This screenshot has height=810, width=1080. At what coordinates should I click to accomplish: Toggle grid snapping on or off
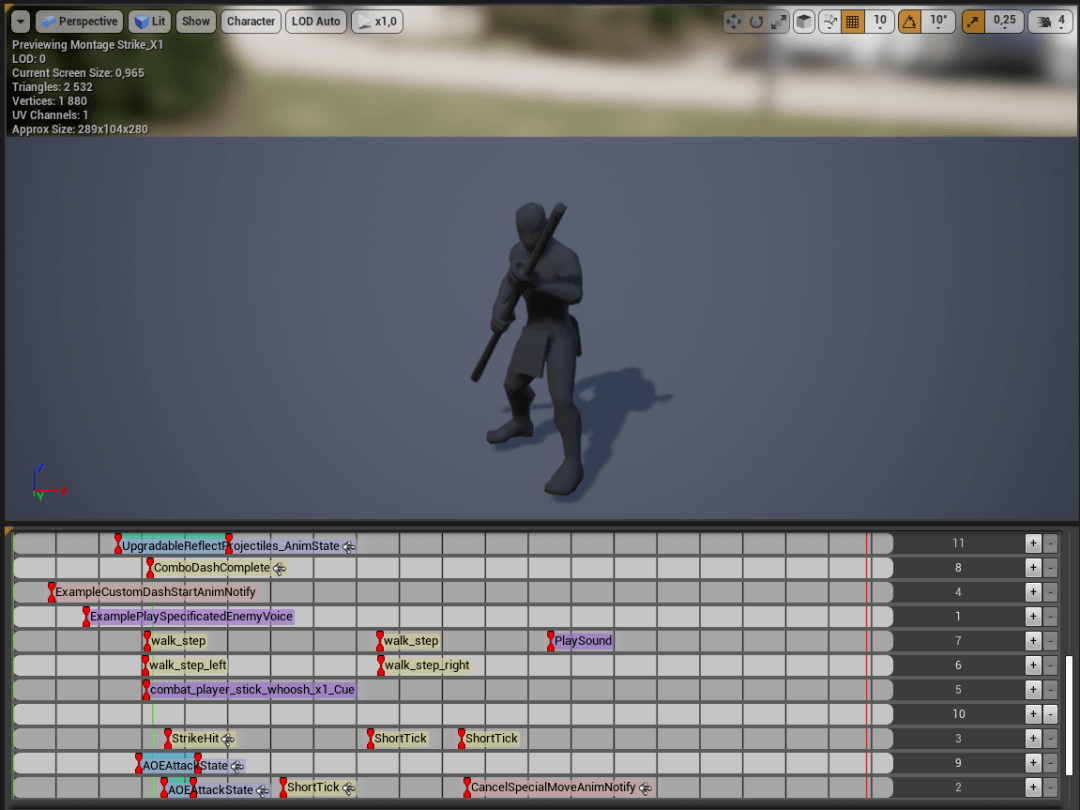pyautogui.click(x=853, y=21)
